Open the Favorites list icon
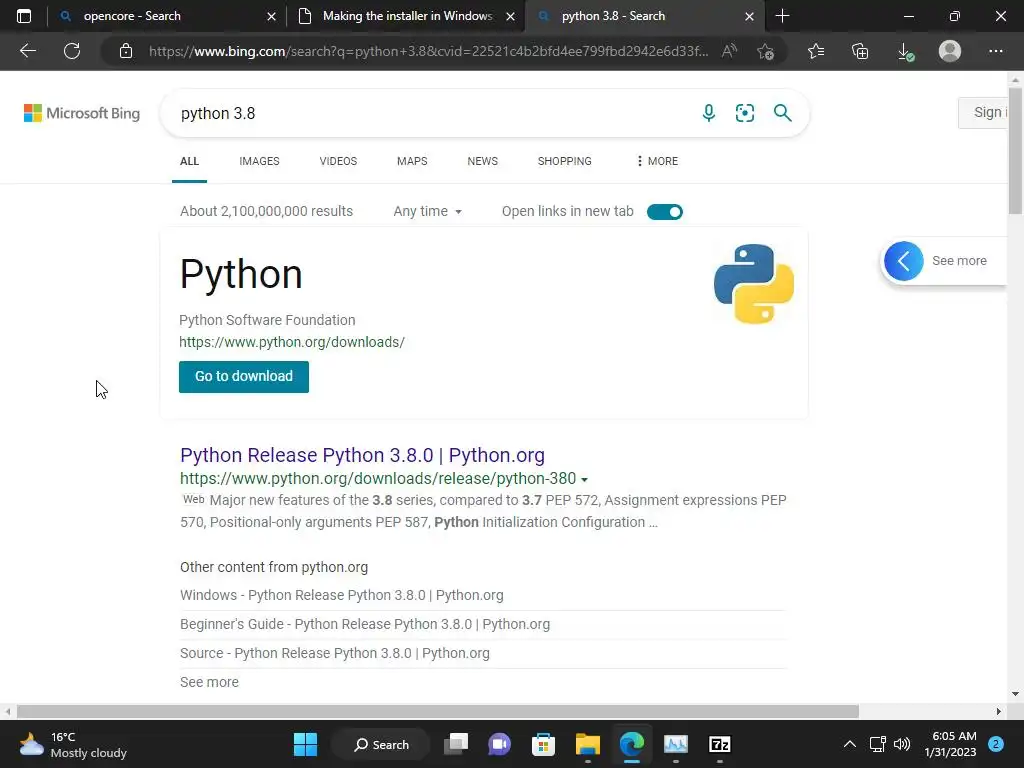 tap(816, 51)
